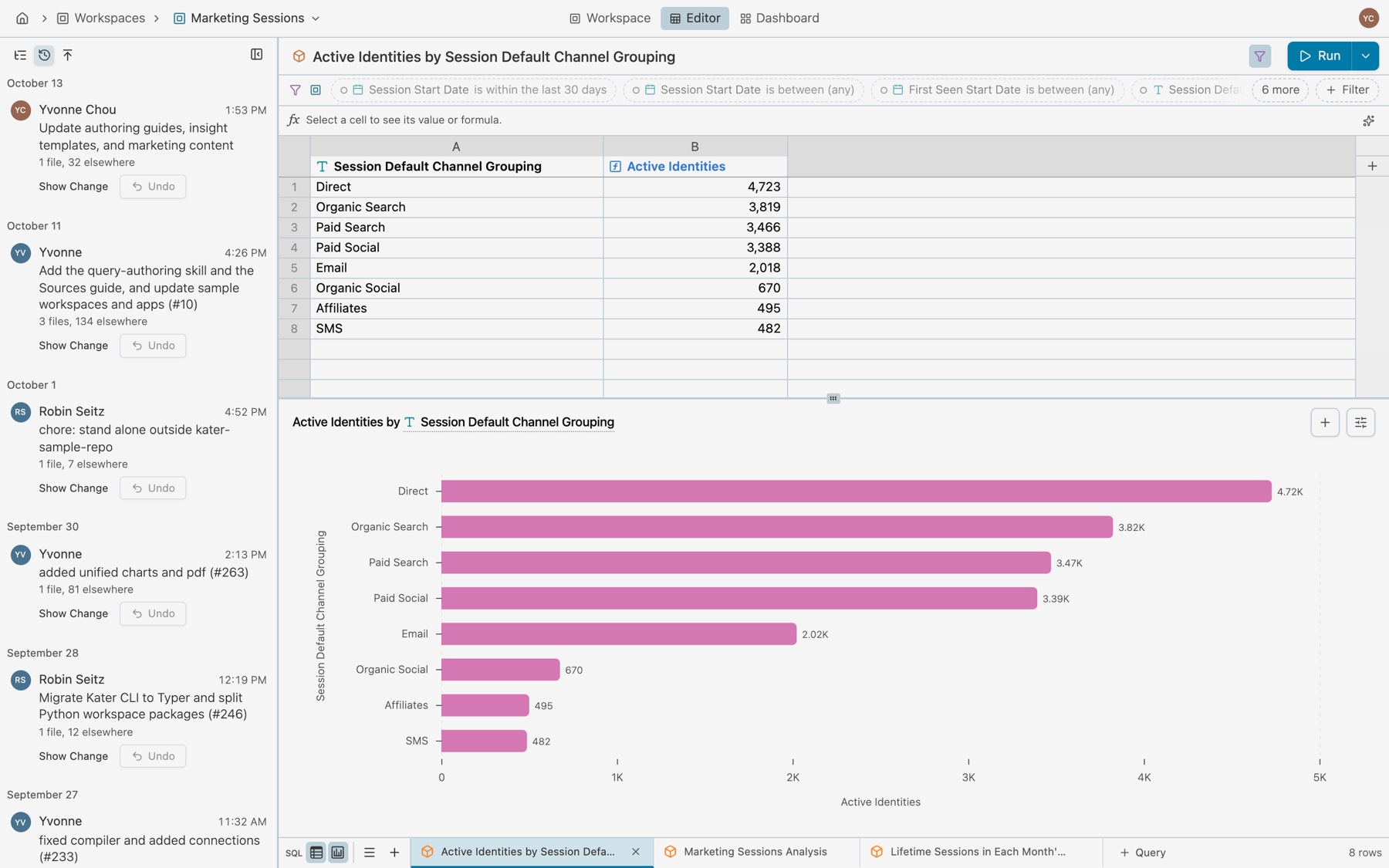This screenshot has width=1389, height=868.
Task: Expand the 6 more filters chip
Action: (x=1280, y=90)
